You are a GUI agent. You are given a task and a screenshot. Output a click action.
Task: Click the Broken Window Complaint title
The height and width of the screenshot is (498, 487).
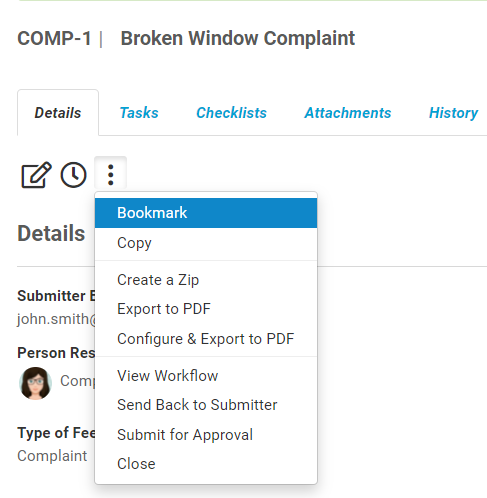(238, 38)
